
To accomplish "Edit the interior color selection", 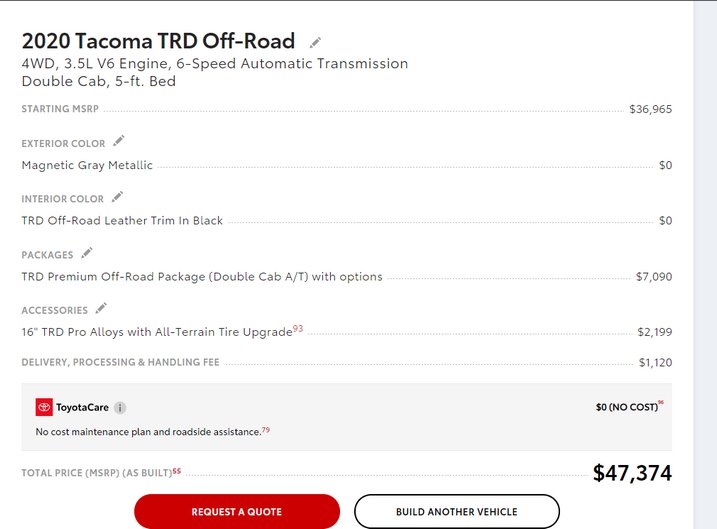I will pyautogui.click(x=118, y=197).
